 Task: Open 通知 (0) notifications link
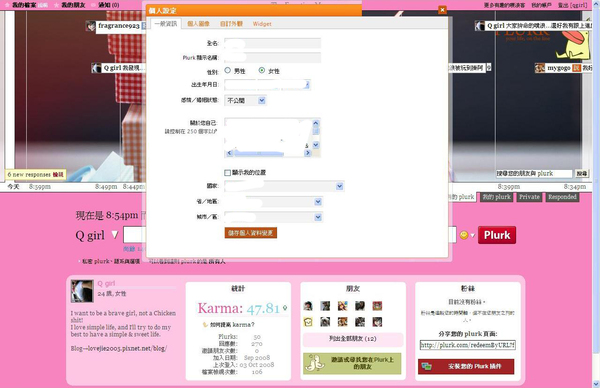pos(109,5)
